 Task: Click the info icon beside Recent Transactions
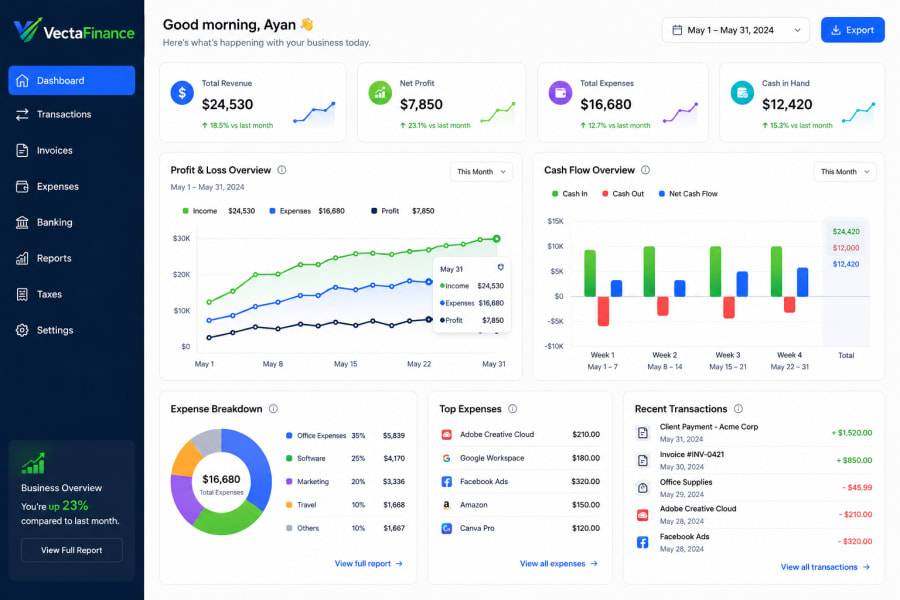[738, 409]
